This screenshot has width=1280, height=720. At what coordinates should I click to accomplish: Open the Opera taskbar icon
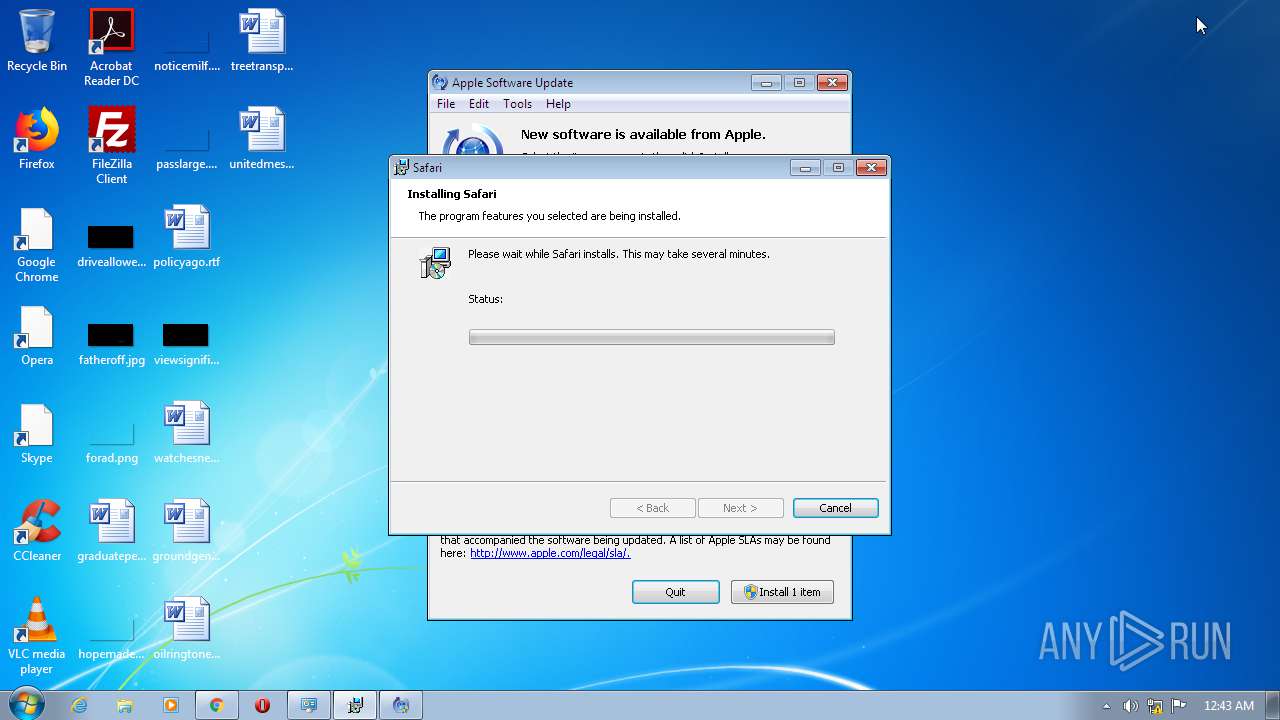point(262,705)
